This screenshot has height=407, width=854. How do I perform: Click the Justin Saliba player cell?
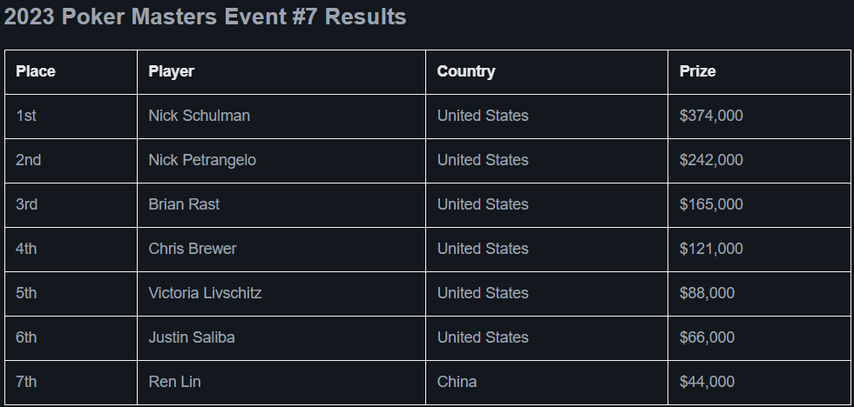pos(281,338)
